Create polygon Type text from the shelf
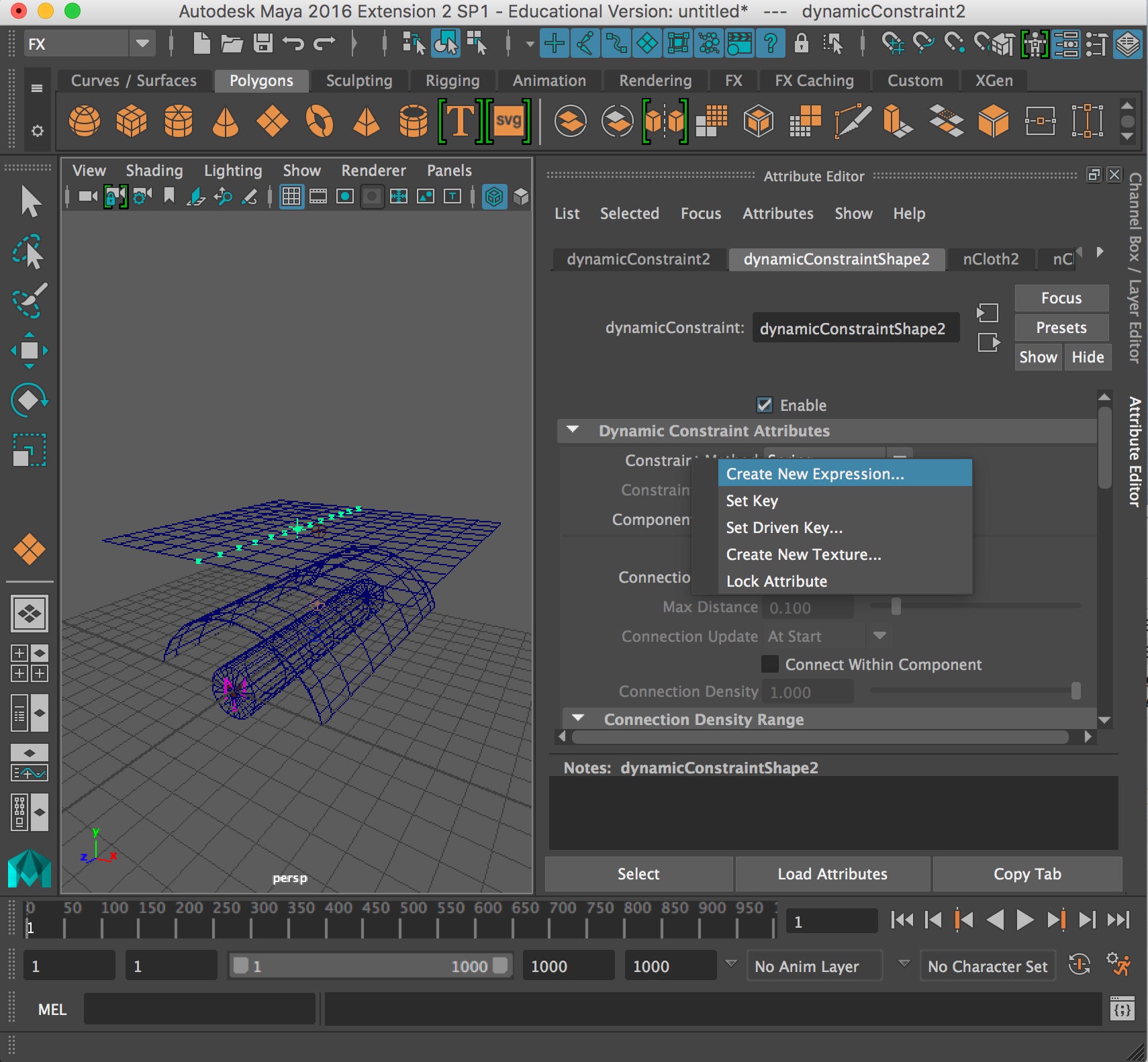Viewport: 1148px width, 1062px height. coord(461,122)
